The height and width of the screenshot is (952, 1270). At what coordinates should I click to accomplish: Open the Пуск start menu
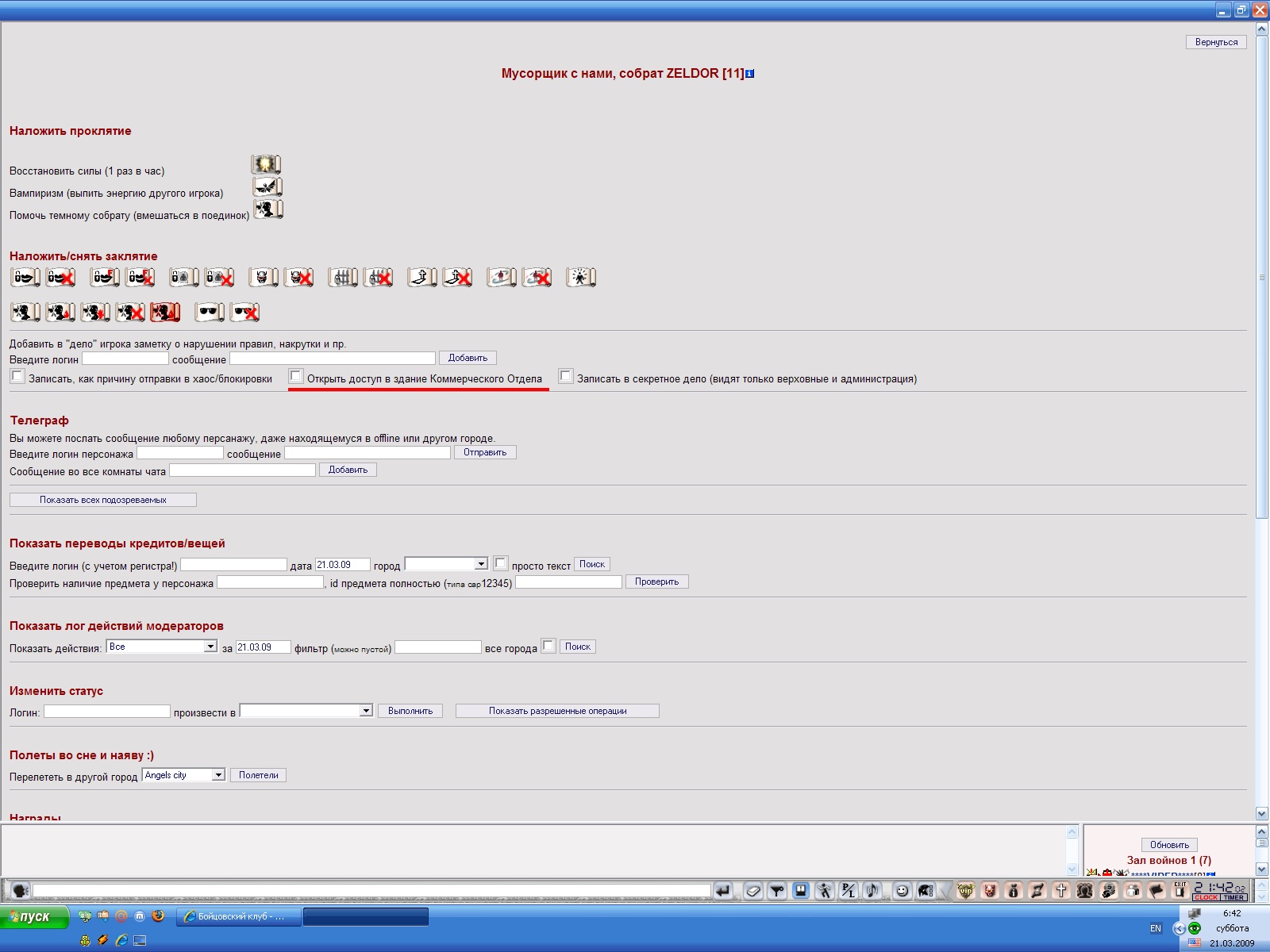[35, 916]
